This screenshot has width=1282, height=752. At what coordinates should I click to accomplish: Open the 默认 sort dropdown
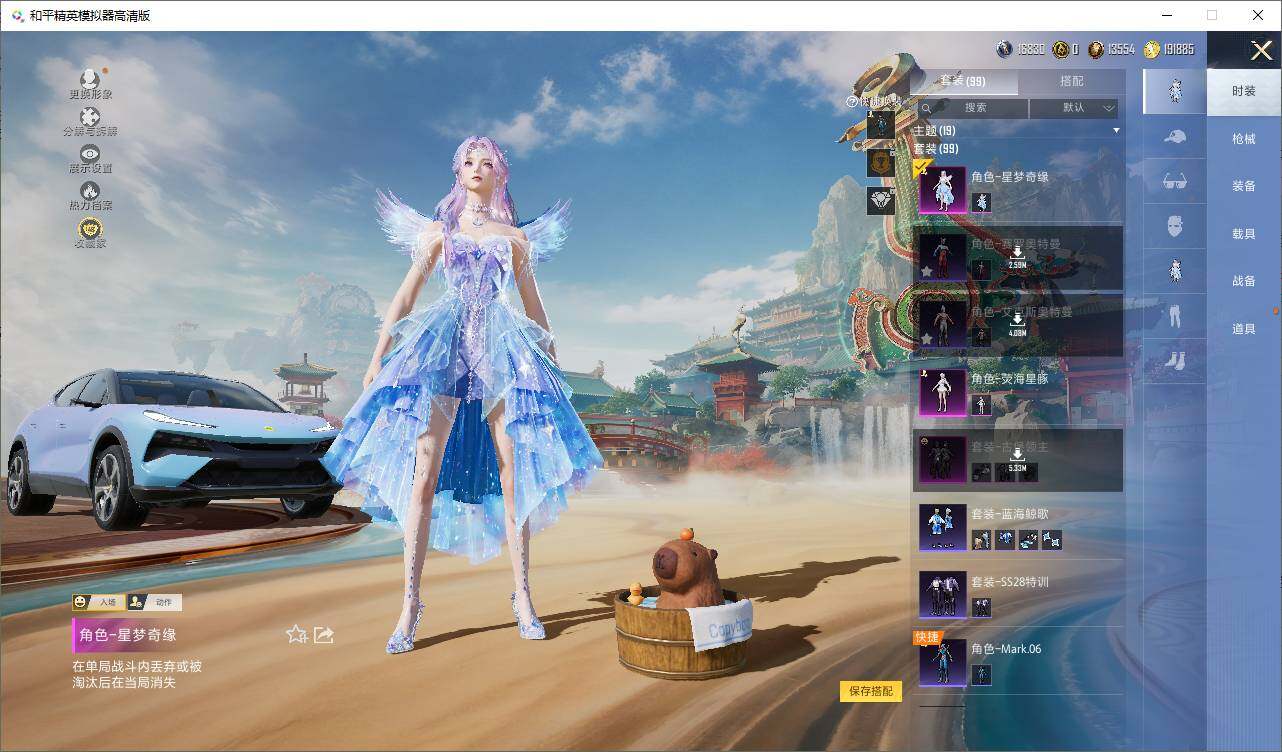(x=1074, y=108)
